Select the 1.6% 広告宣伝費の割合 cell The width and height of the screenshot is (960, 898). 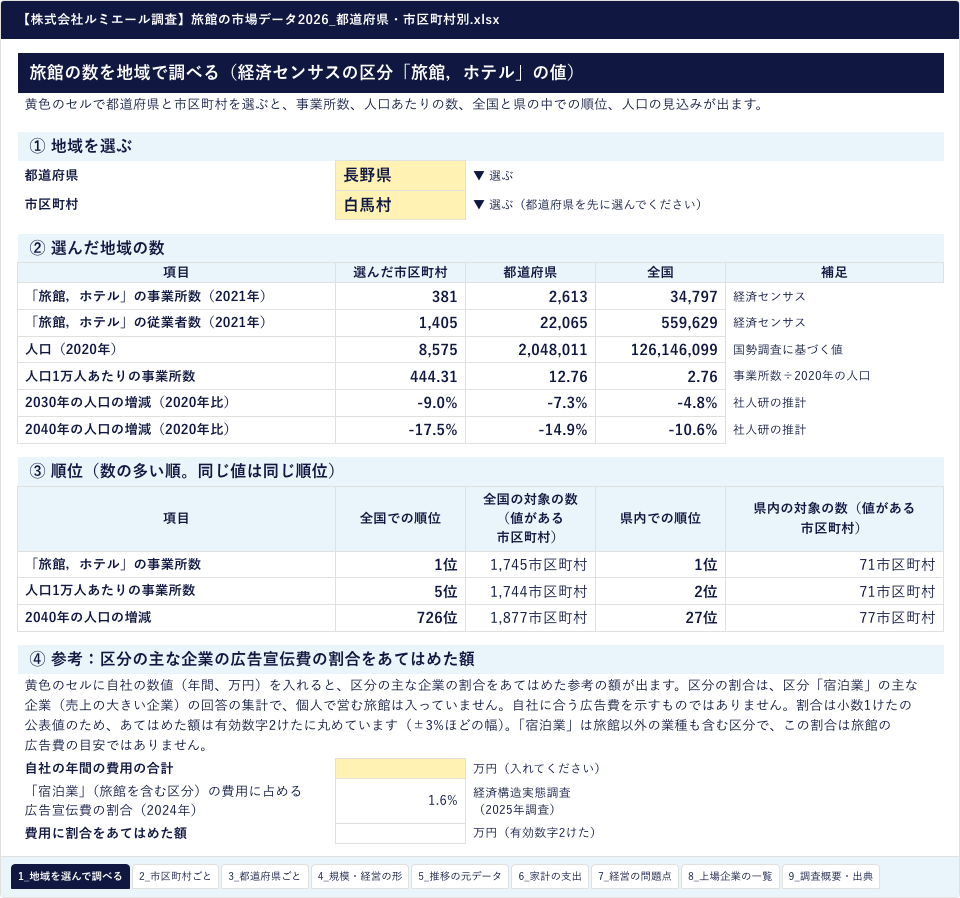pos(400,801)
